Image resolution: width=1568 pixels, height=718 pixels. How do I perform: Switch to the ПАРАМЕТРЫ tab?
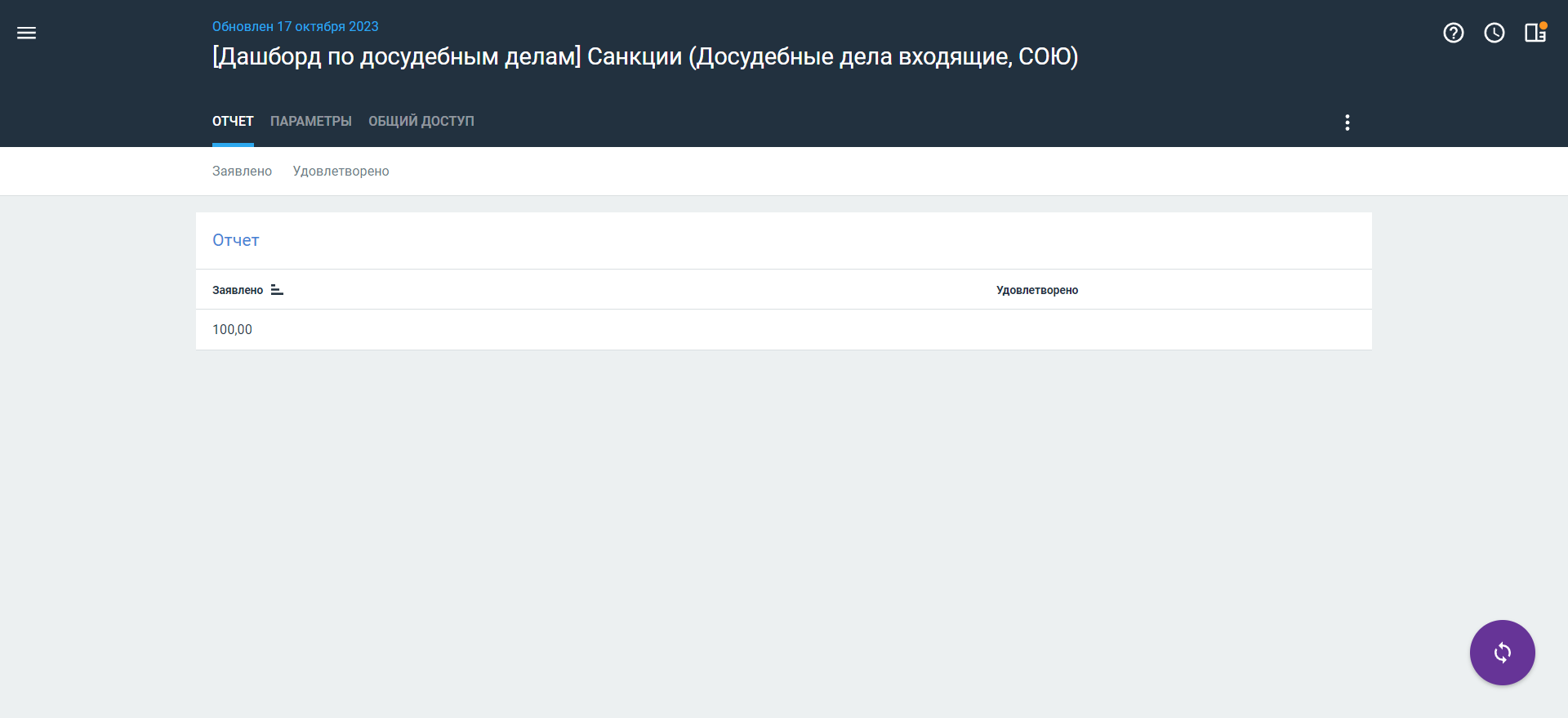(311, 121)
